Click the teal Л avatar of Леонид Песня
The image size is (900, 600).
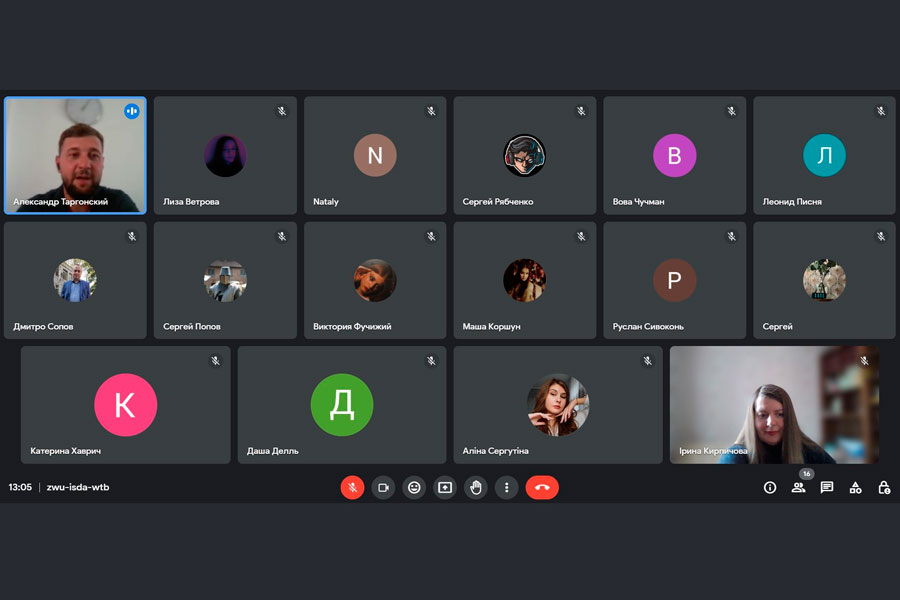[x=824, y=155]
